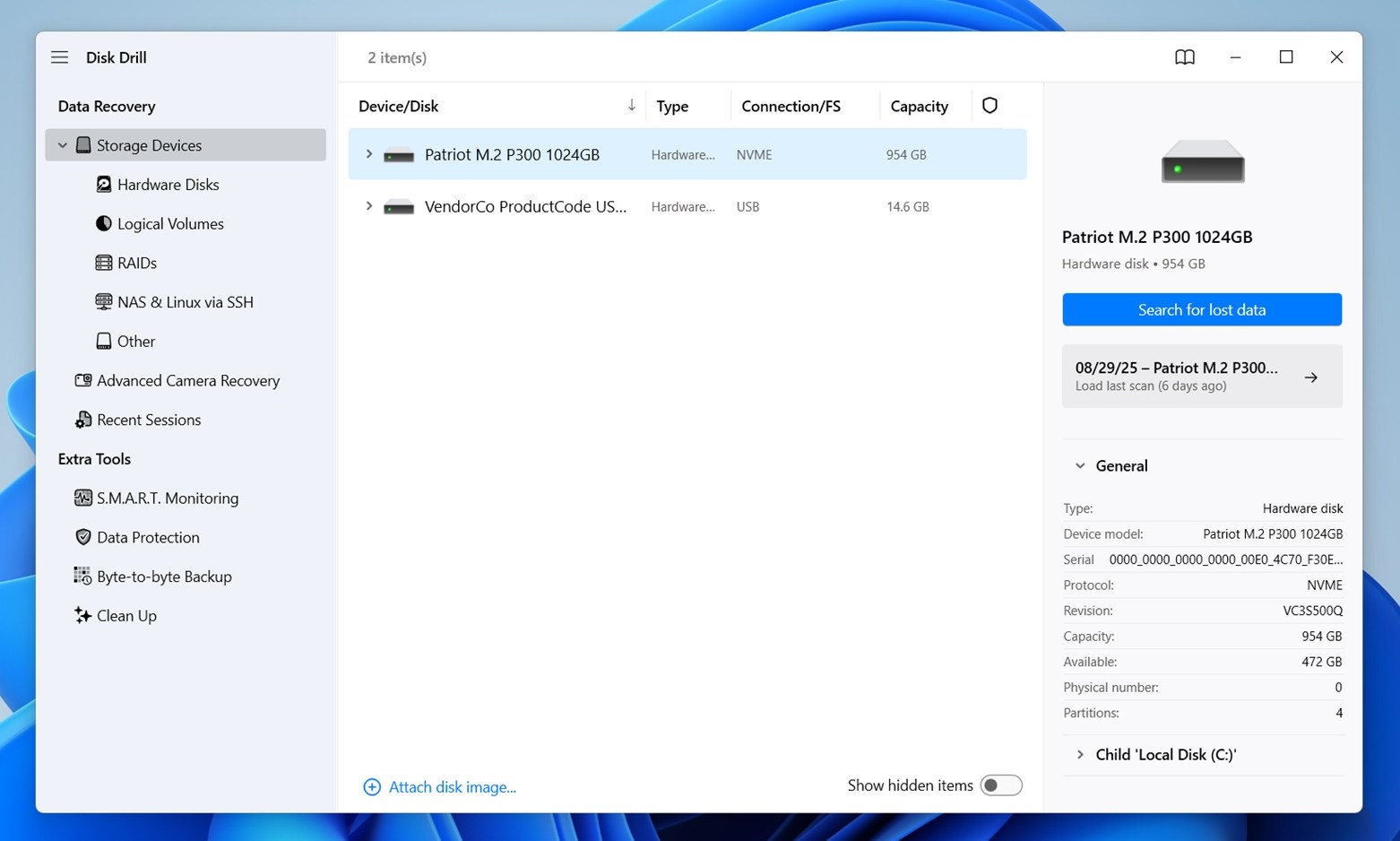Open S.M.A.R.T. Monitoring tool

pyautogui.click(x=168, y=498)
